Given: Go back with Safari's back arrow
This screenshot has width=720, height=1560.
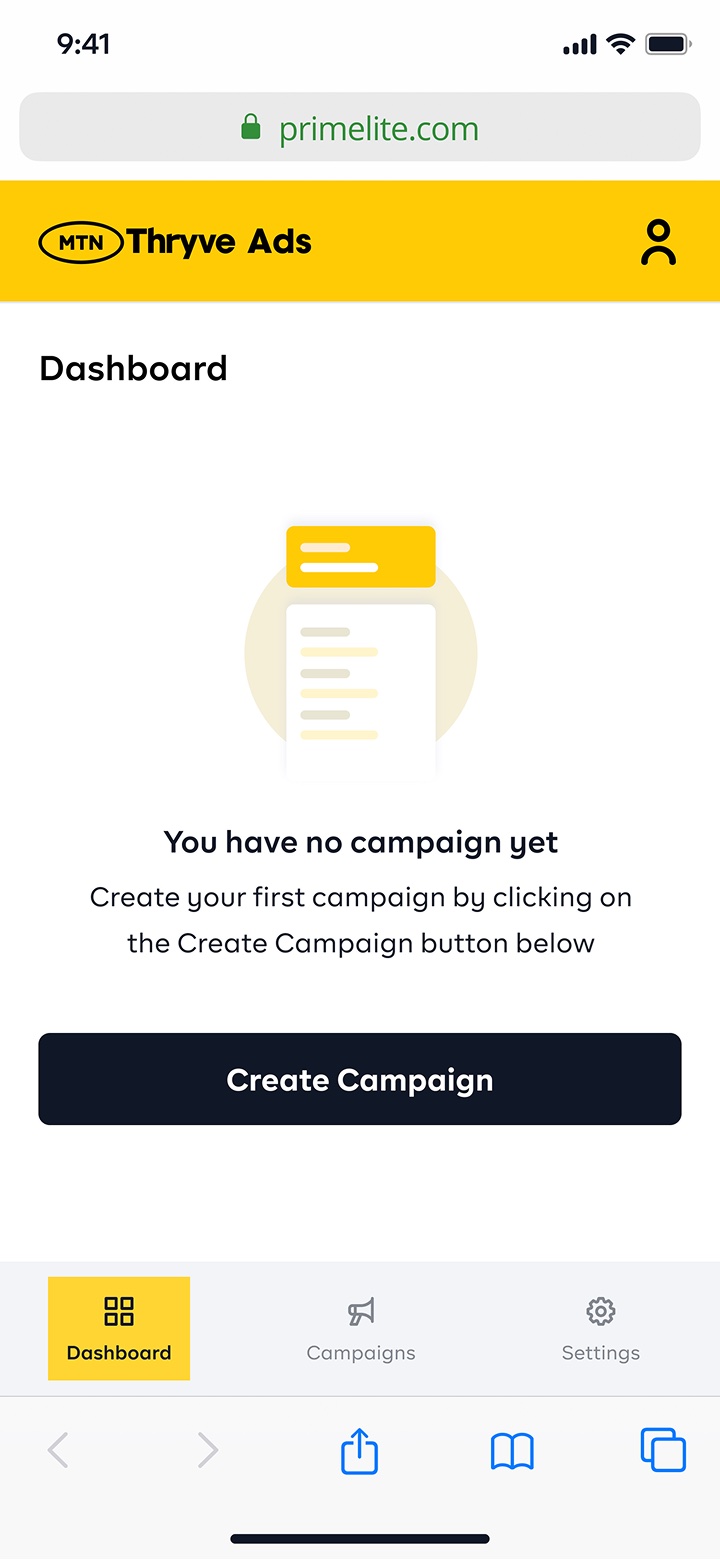Looking at the screenshot, I should point(58,1450).
